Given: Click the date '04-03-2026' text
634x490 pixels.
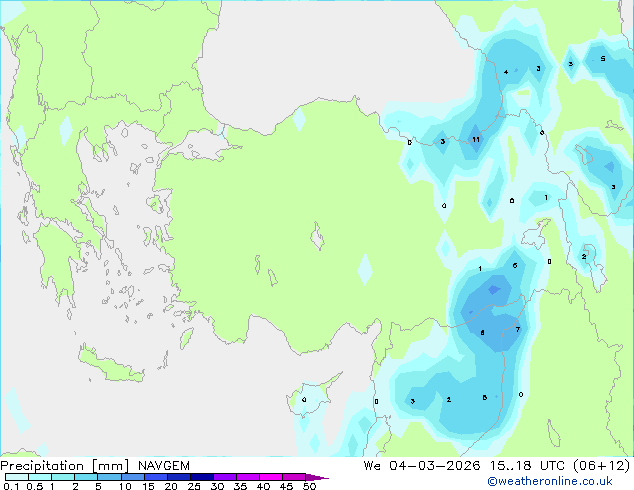Looking at the screenshot, I should [435, 466].
